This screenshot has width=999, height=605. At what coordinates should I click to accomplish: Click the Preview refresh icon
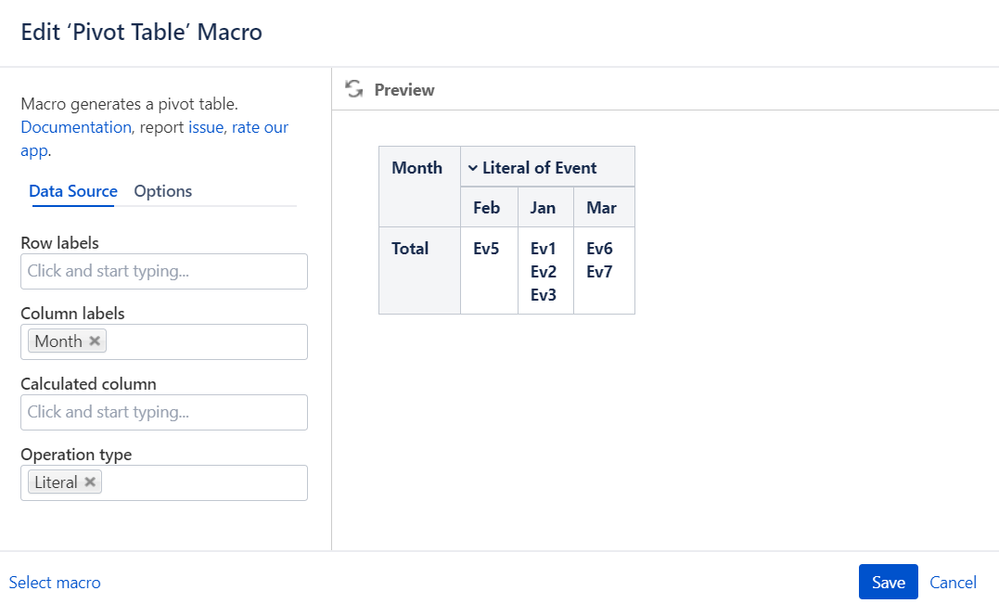point(354,89)
